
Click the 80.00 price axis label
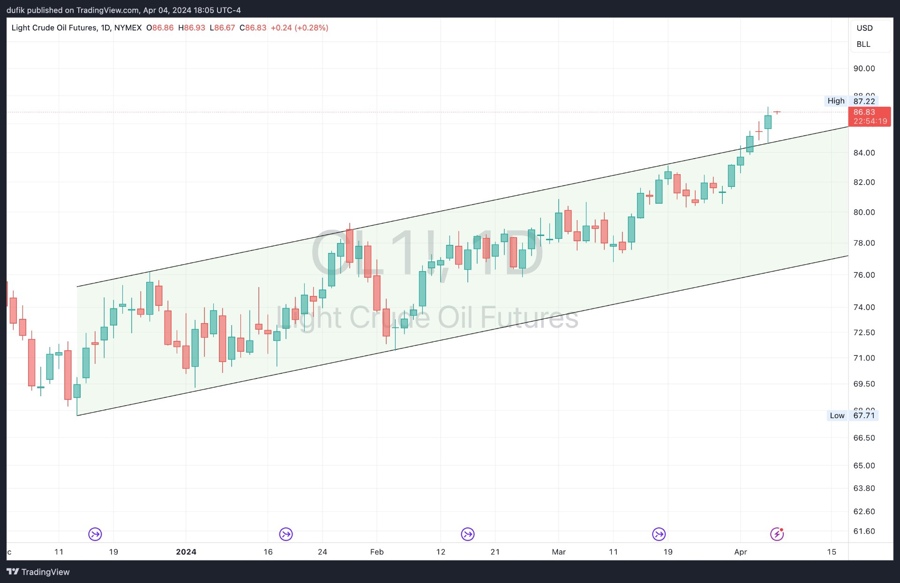pos(864,212)
